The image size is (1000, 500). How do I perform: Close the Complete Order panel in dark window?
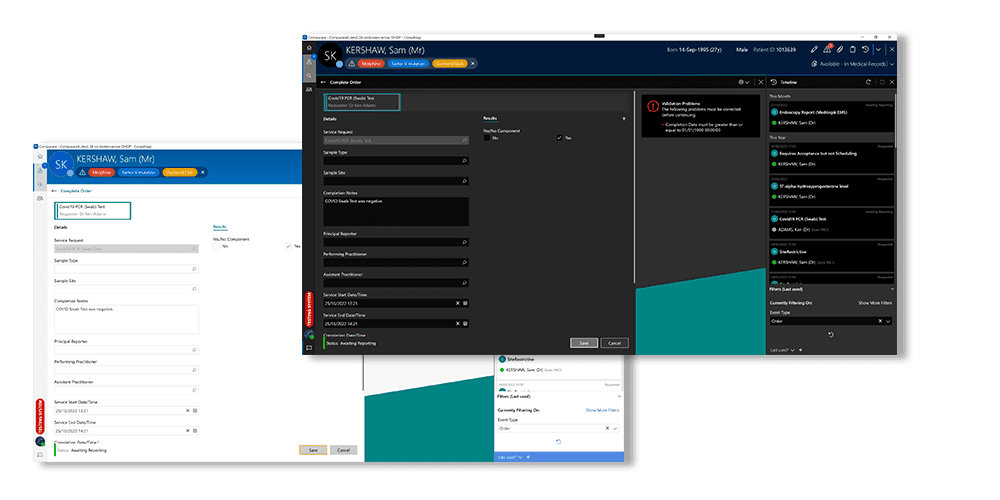pyautogui.click(x=760, y=82)
